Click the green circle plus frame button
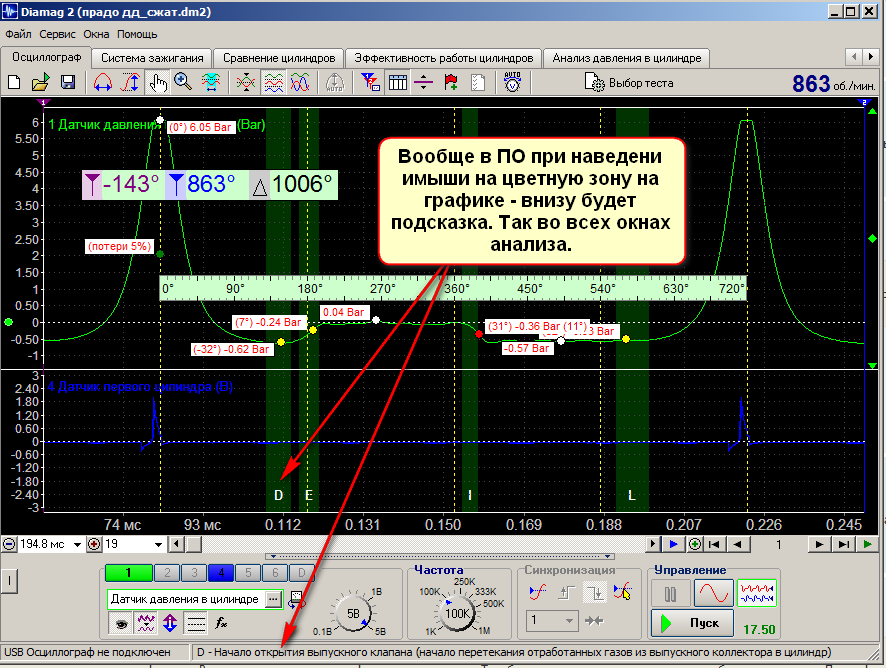 coord(694,544)
